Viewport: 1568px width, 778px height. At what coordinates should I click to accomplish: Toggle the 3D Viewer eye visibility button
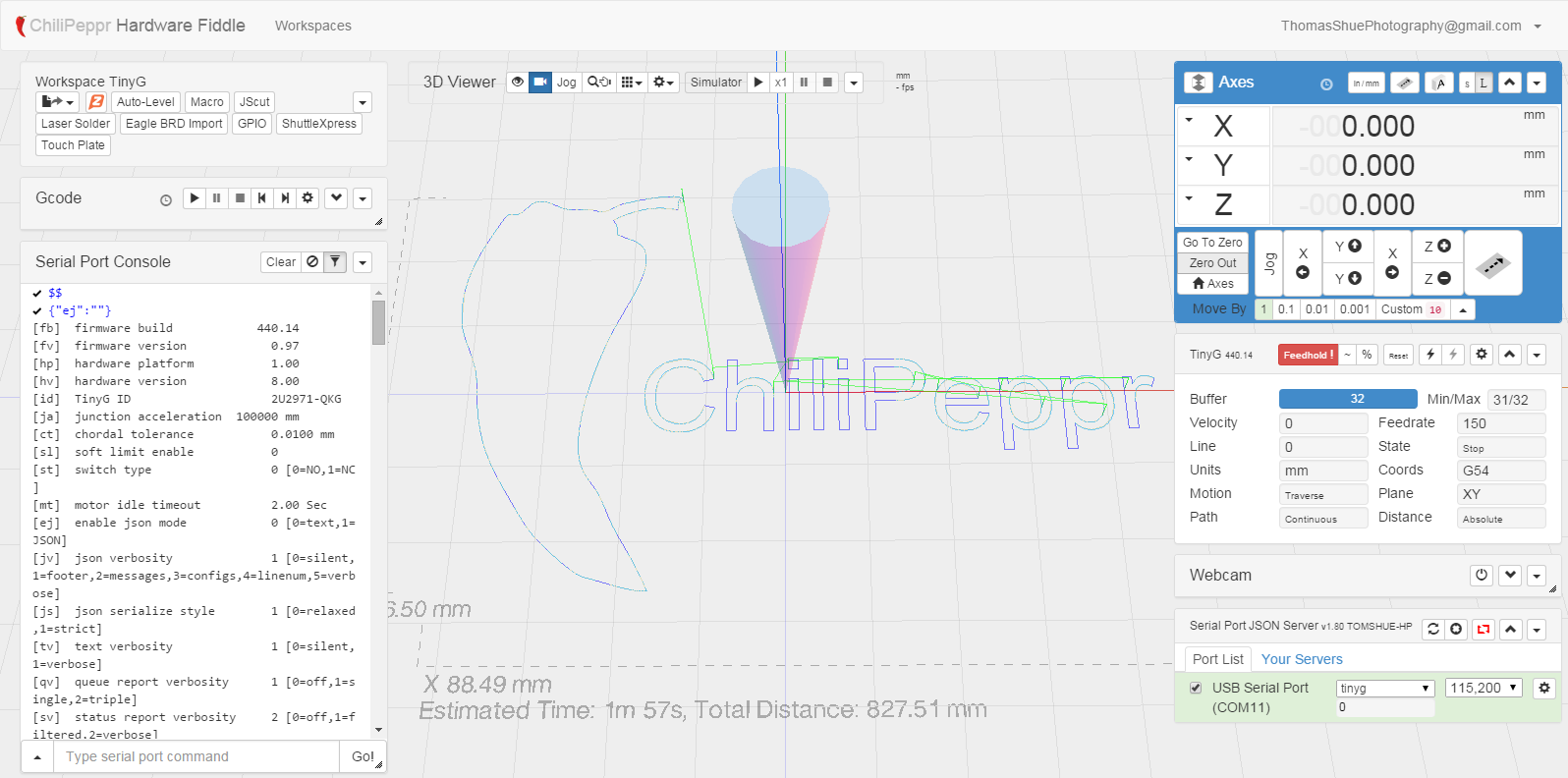518,83
